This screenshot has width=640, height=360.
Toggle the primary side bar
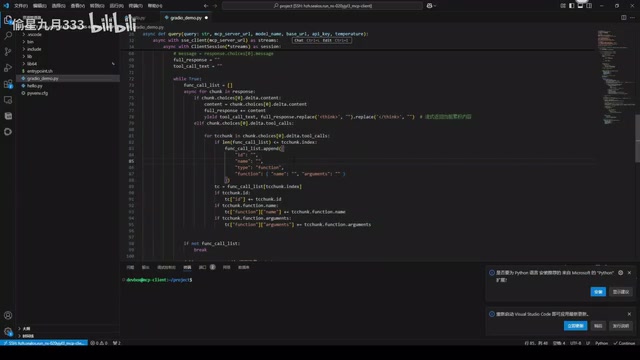571,6
